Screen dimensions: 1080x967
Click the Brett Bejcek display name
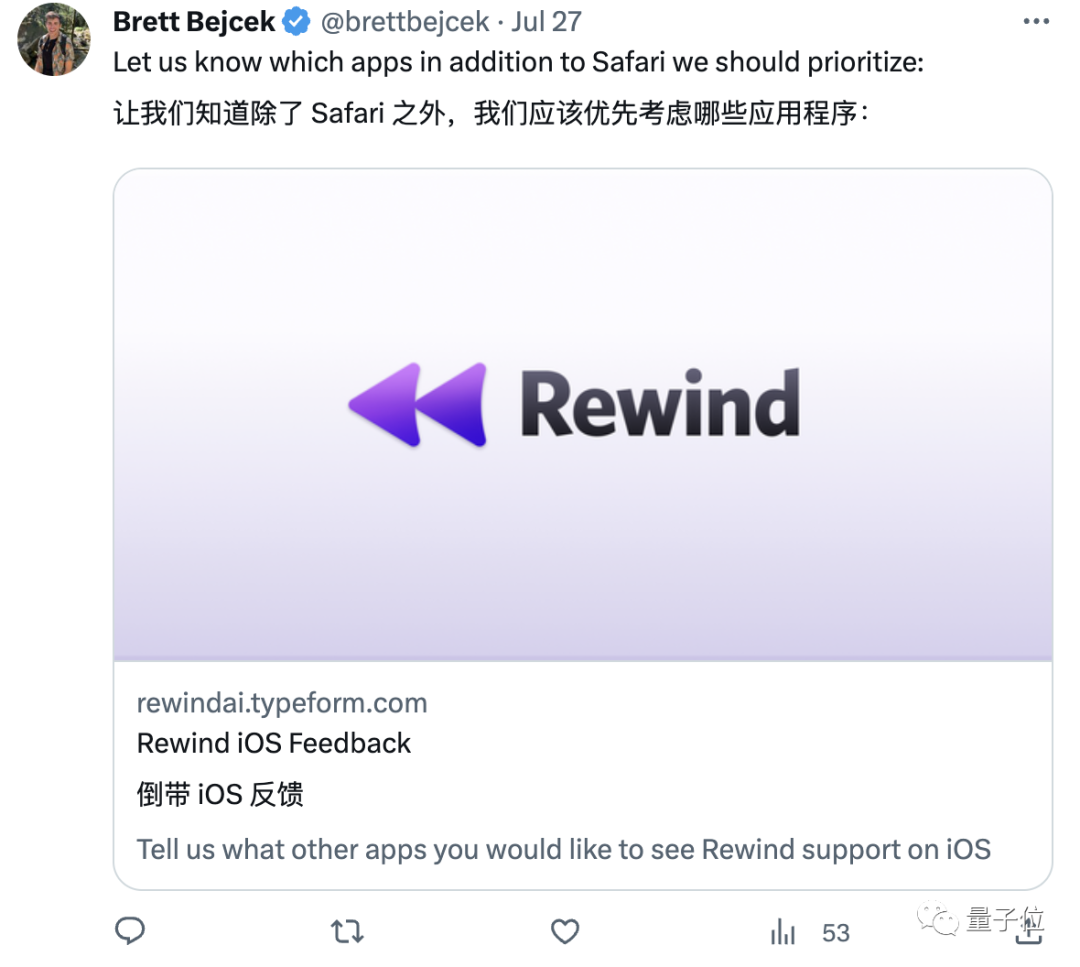click(x=194, y=21)
